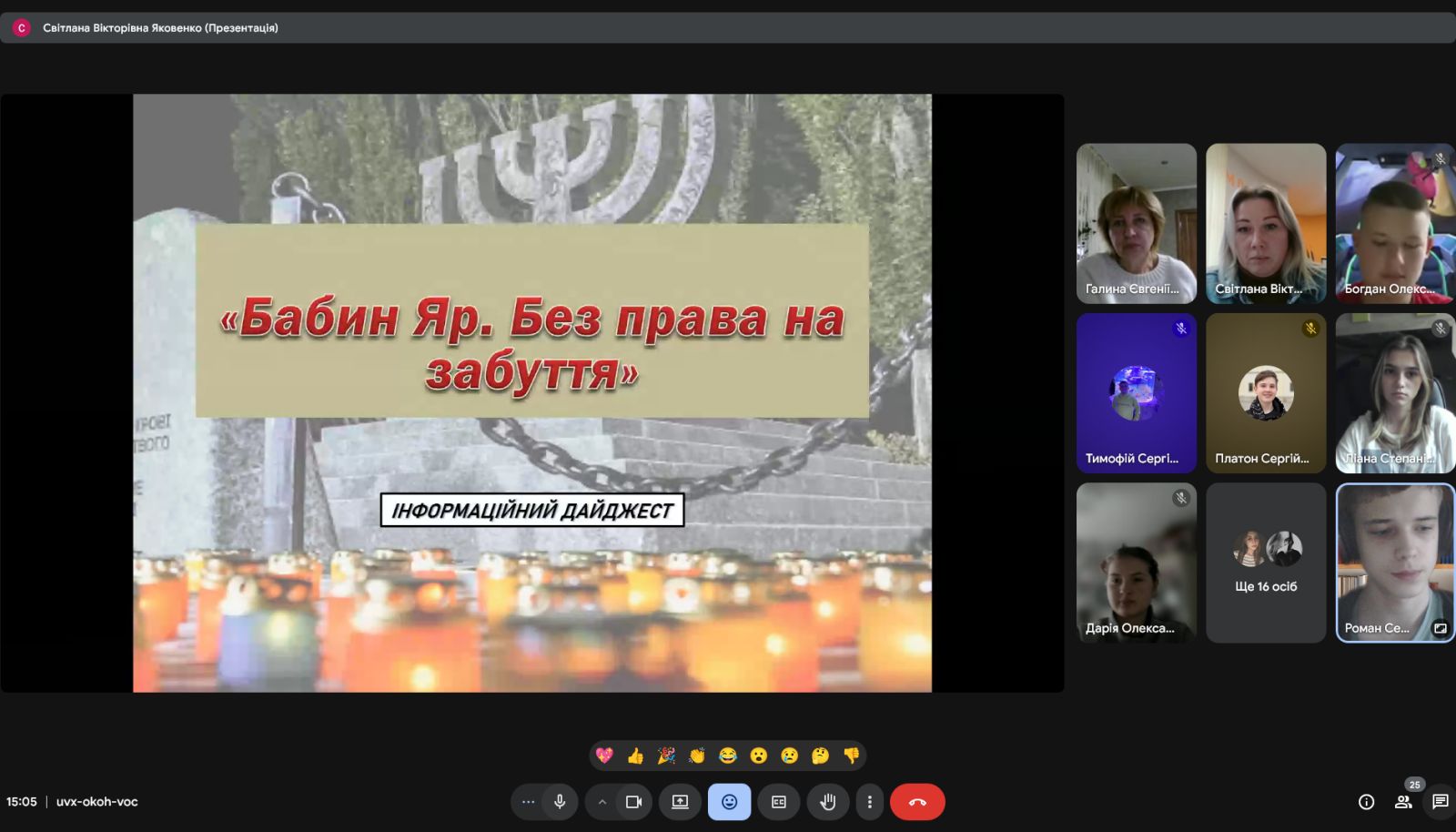The width and height of the screenshot is (1456, 832).
Task: Toggle the microphone on or off
Action: click(560, 802)
